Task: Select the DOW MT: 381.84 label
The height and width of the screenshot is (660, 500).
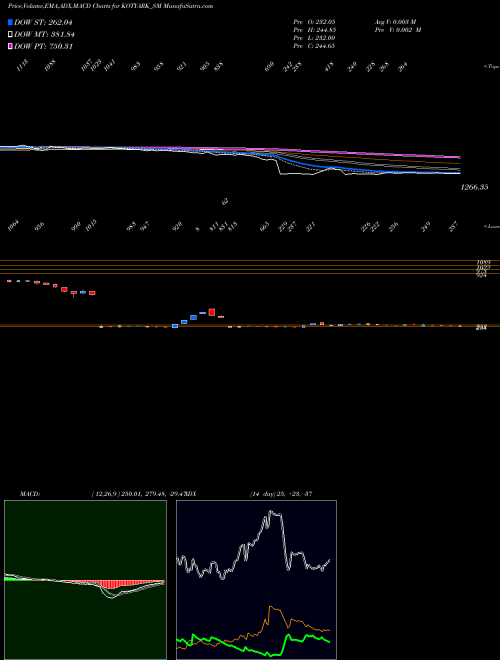Action: pyautogui.click(x=45, y=35)
